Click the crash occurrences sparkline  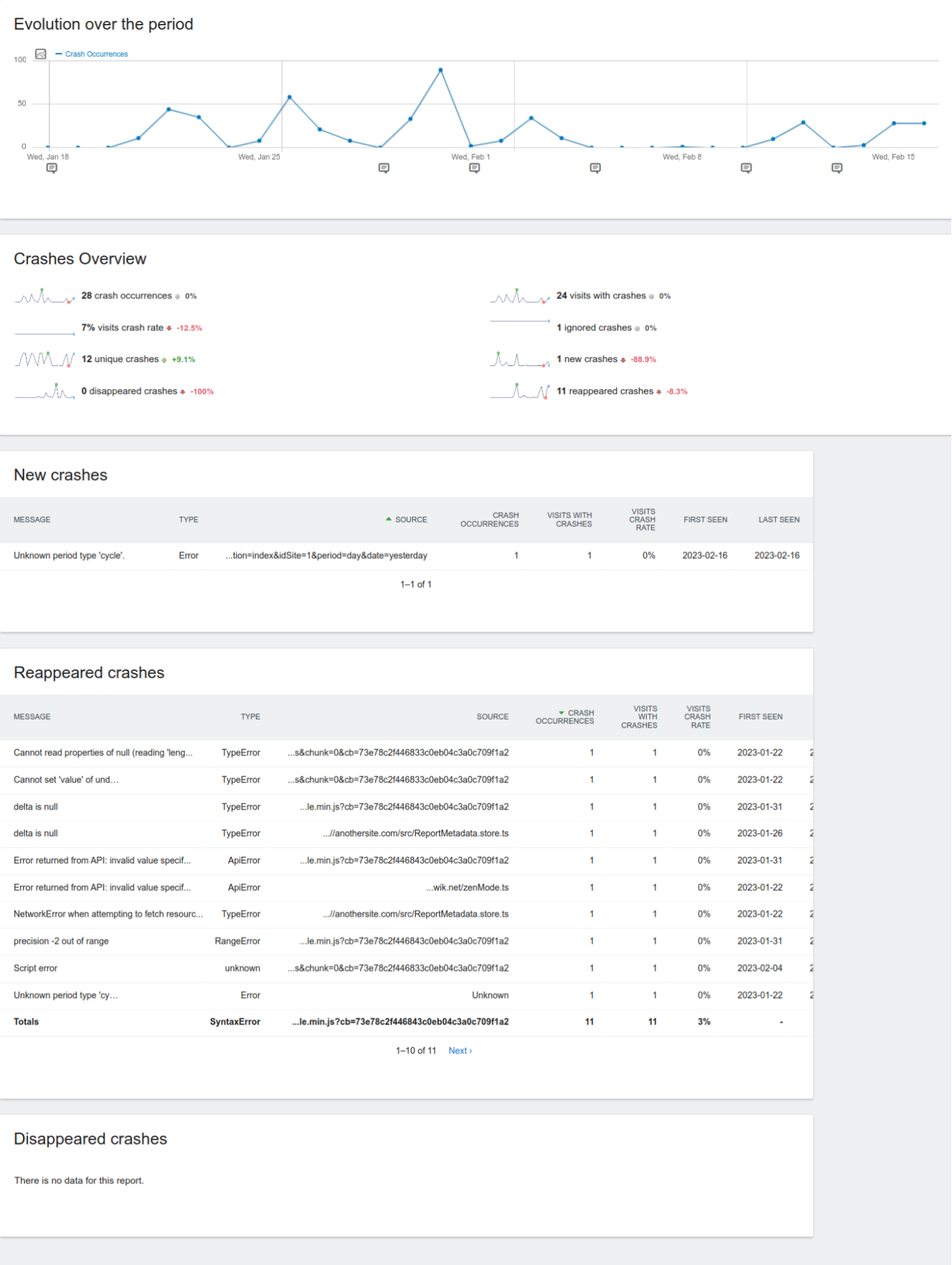tap(45, 296)
